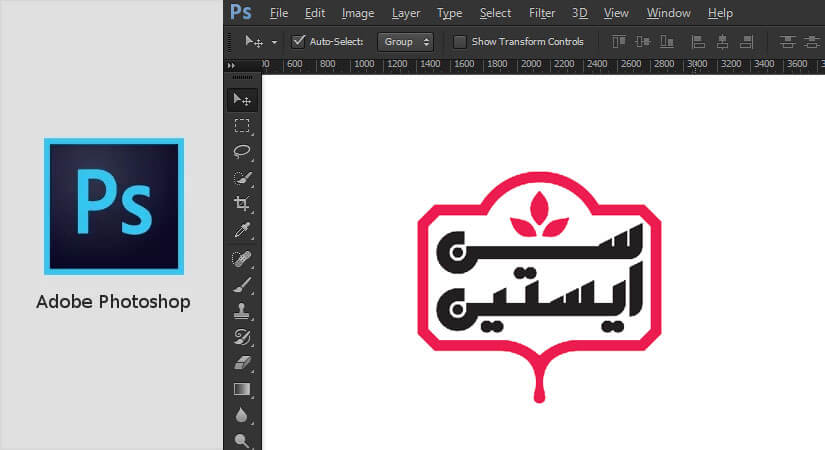
Task: Select the Clone Stamp tool
Action: [242, 311]
